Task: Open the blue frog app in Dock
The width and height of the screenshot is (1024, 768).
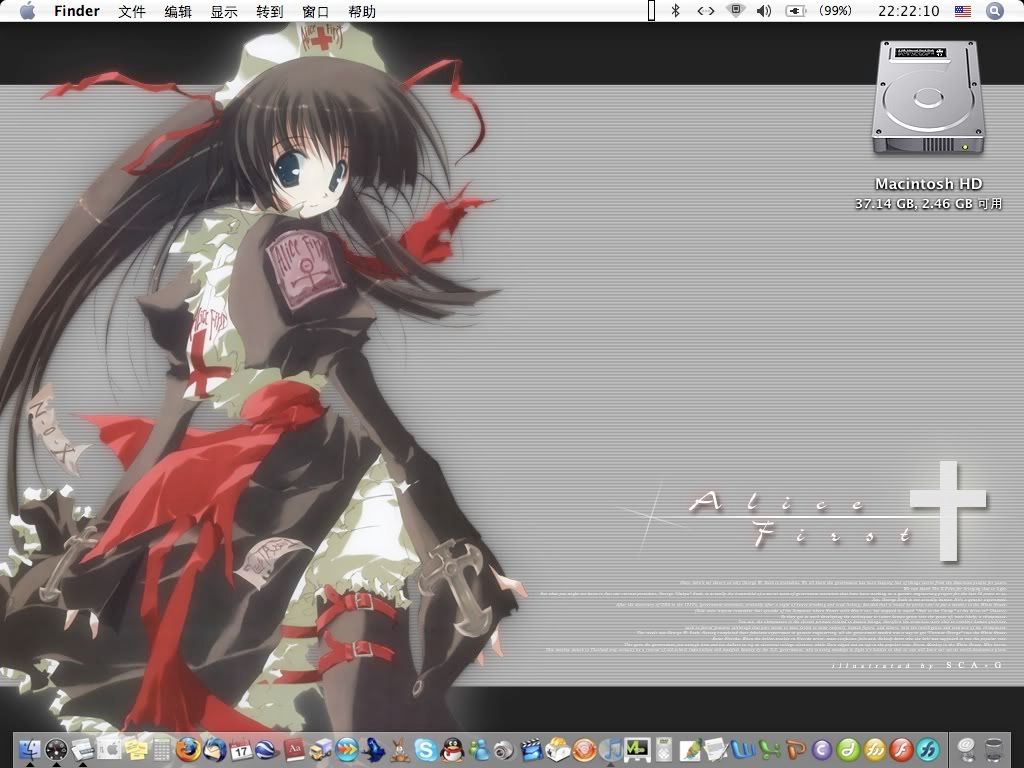Action: [x=374, y=749]
